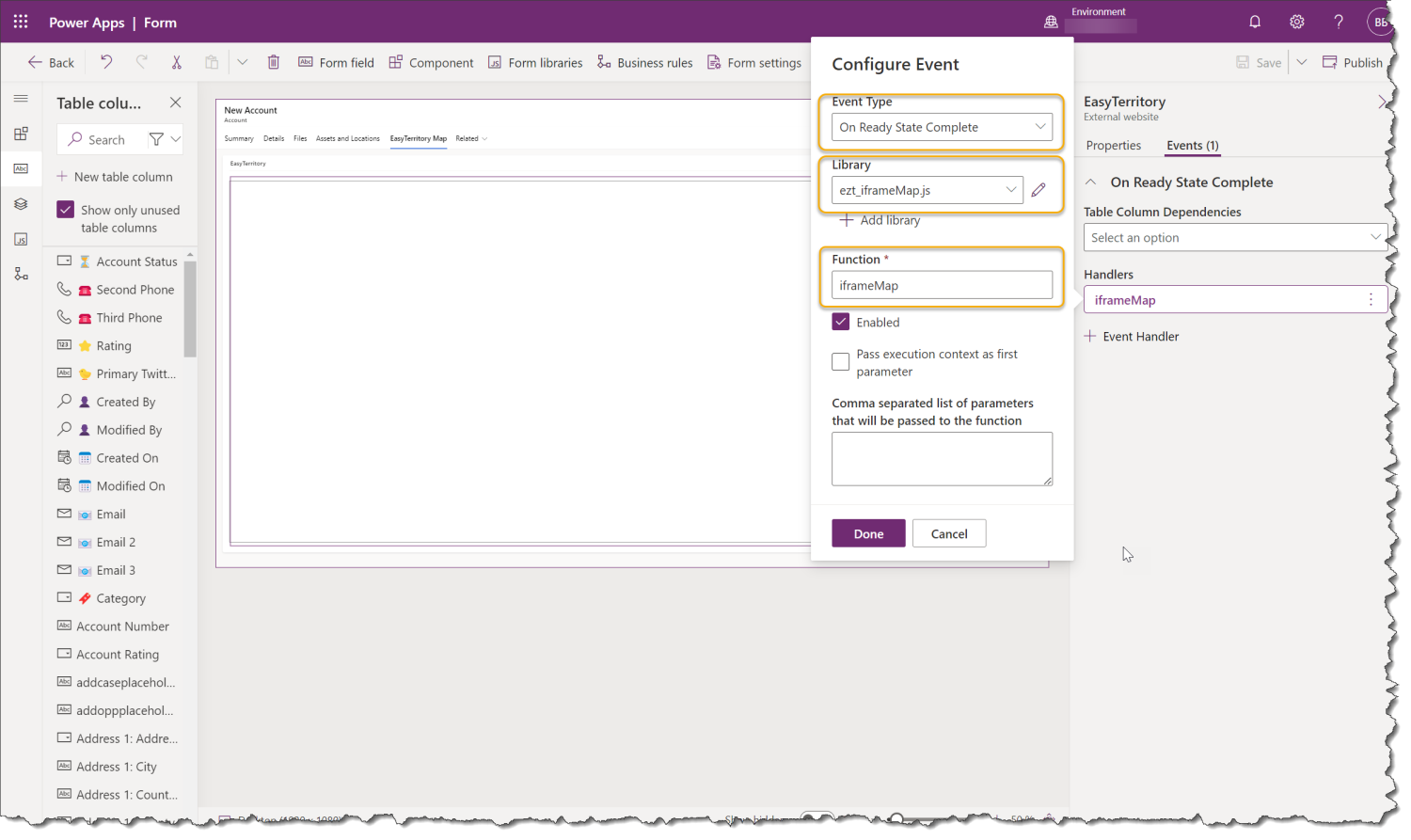Select the Table columns panel in left rail

[21, 168]
